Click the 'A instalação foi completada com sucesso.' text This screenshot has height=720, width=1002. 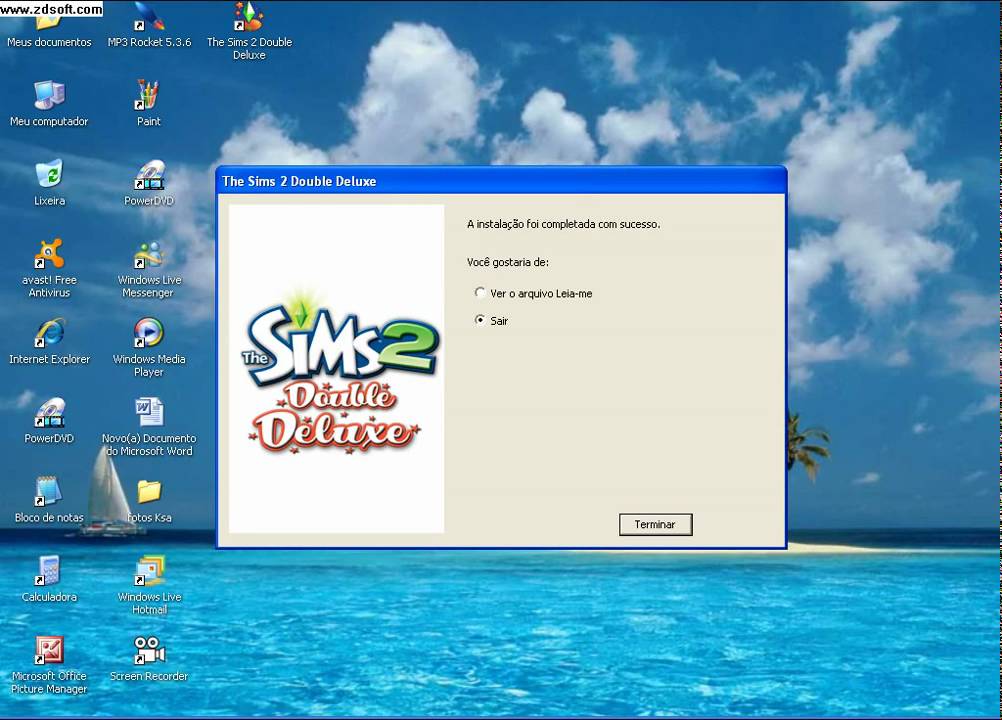[564, 224]
